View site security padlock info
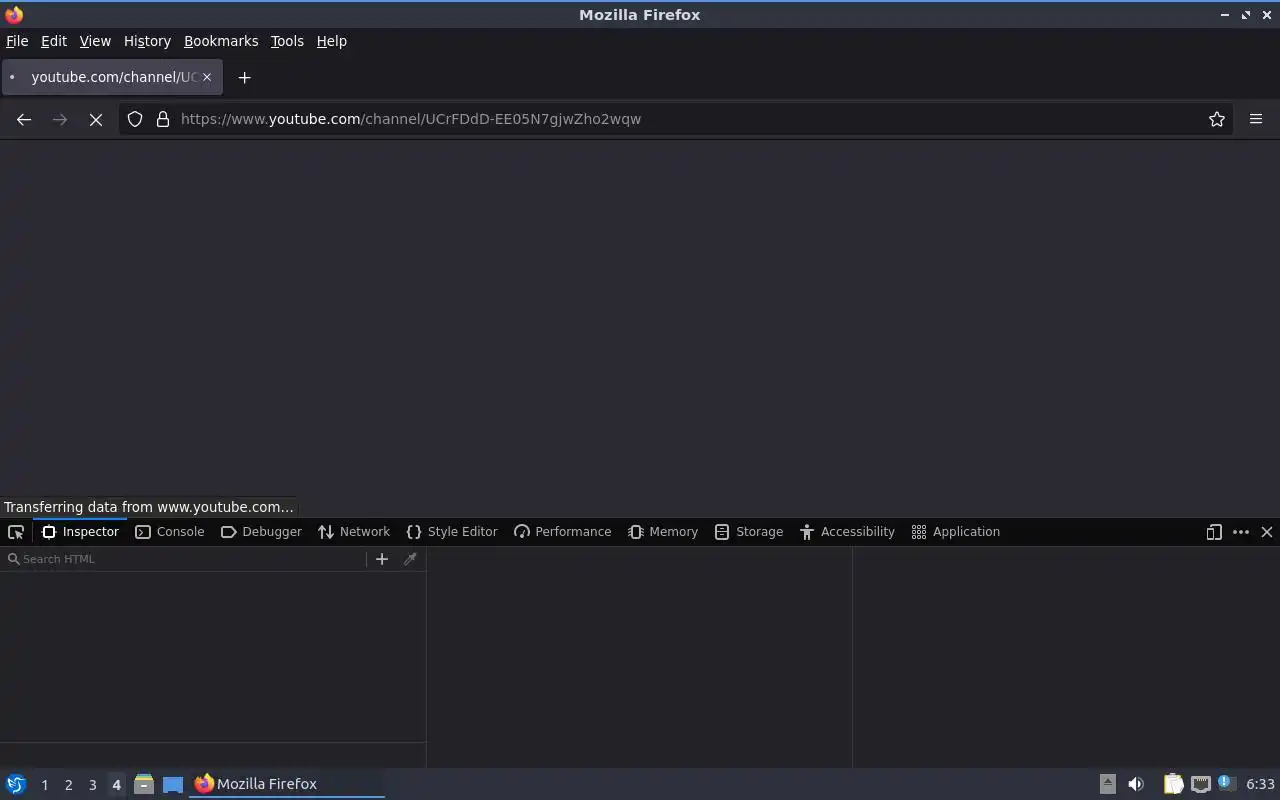Image resolution: width=1280 pixels, height=800 pixels. click(163, 119)
